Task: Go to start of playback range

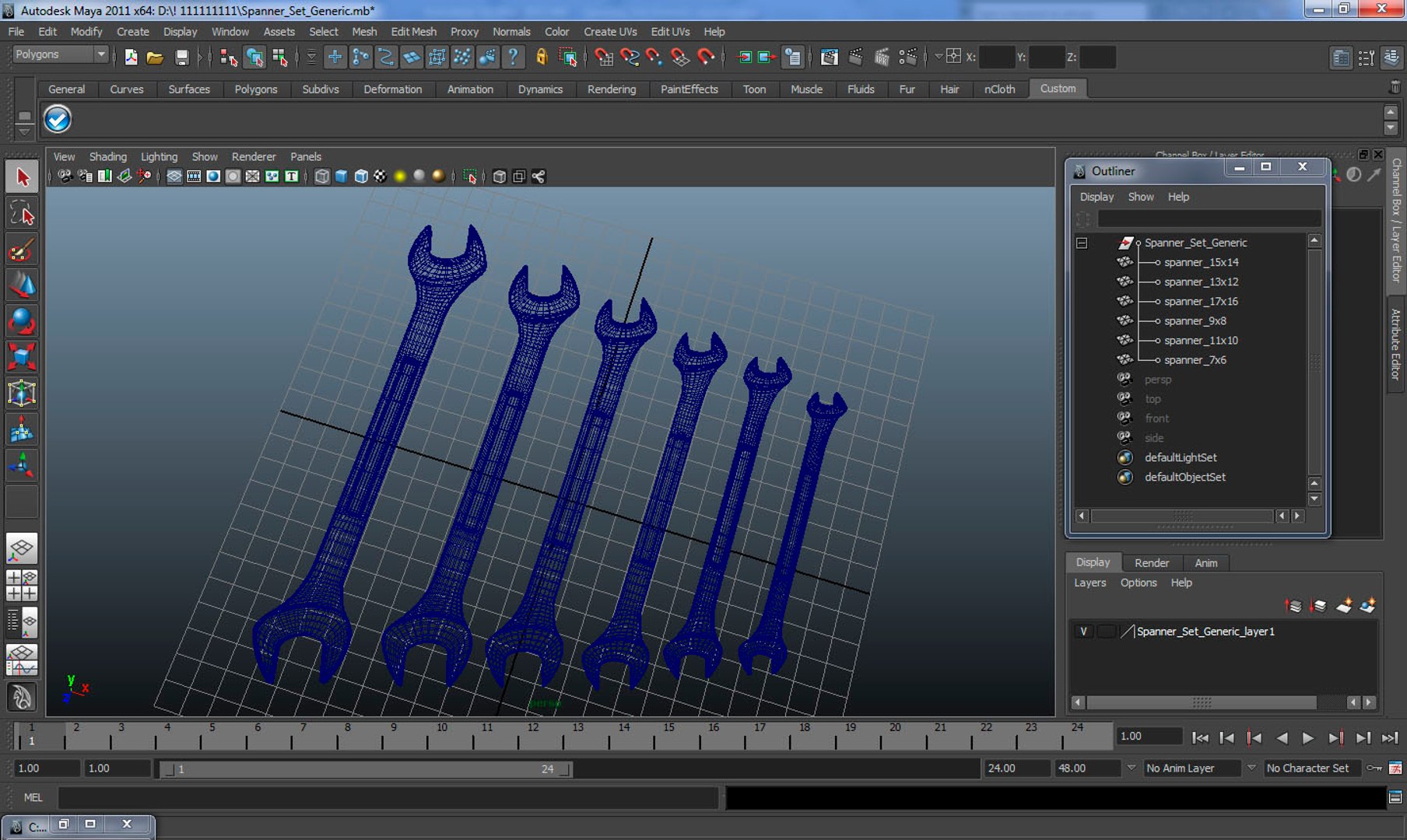Action: point(1200,737)
